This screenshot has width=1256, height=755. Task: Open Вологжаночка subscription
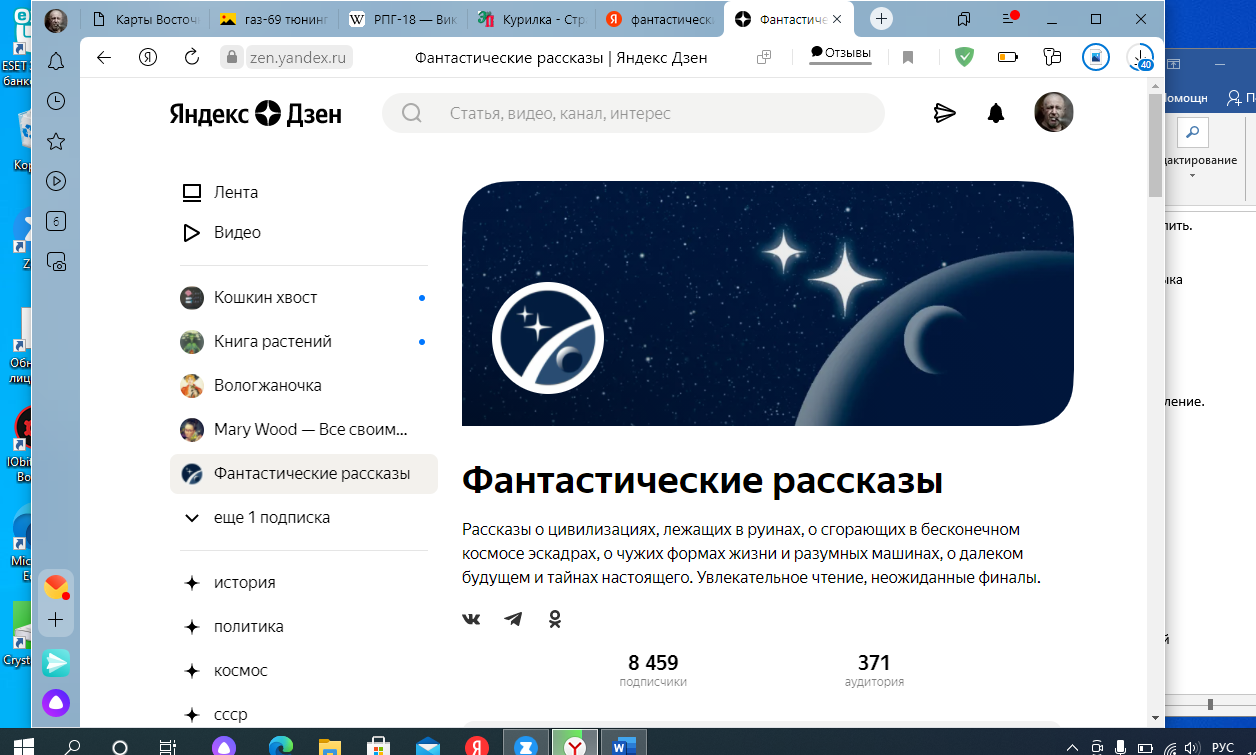click(304, 385)
